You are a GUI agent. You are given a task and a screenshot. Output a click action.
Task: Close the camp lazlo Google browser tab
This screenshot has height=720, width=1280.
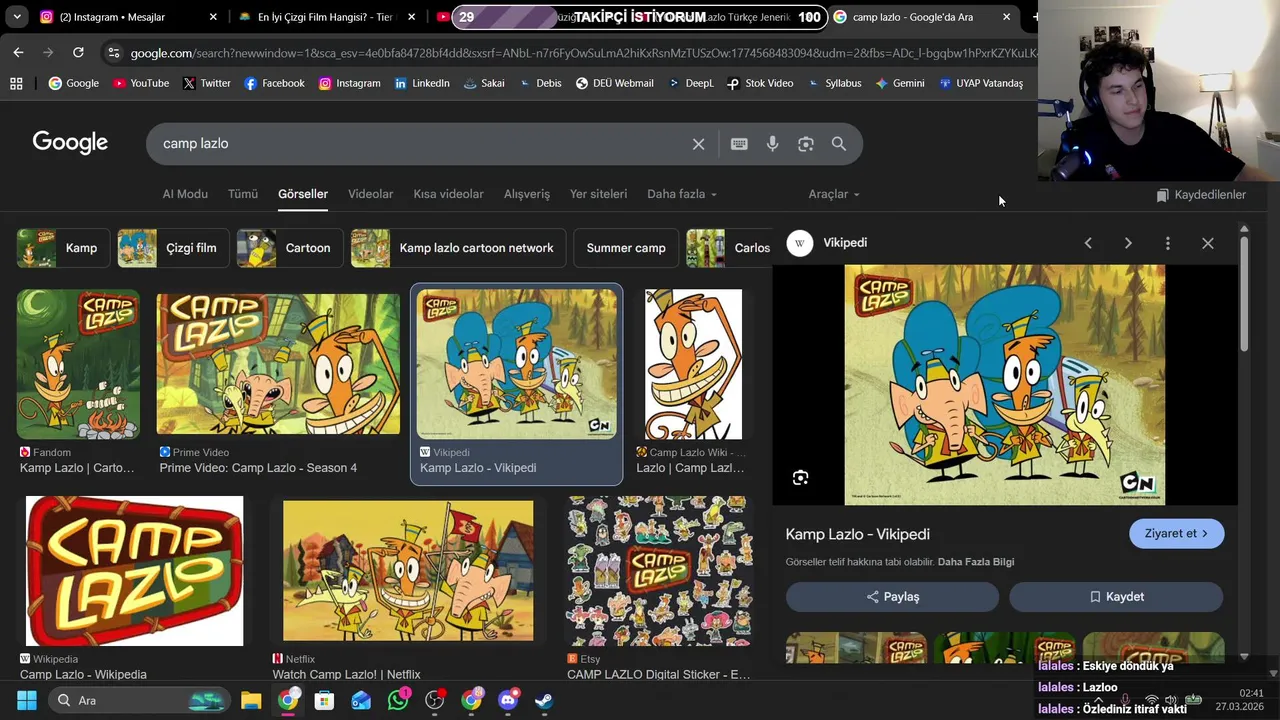click(1006, 17)
